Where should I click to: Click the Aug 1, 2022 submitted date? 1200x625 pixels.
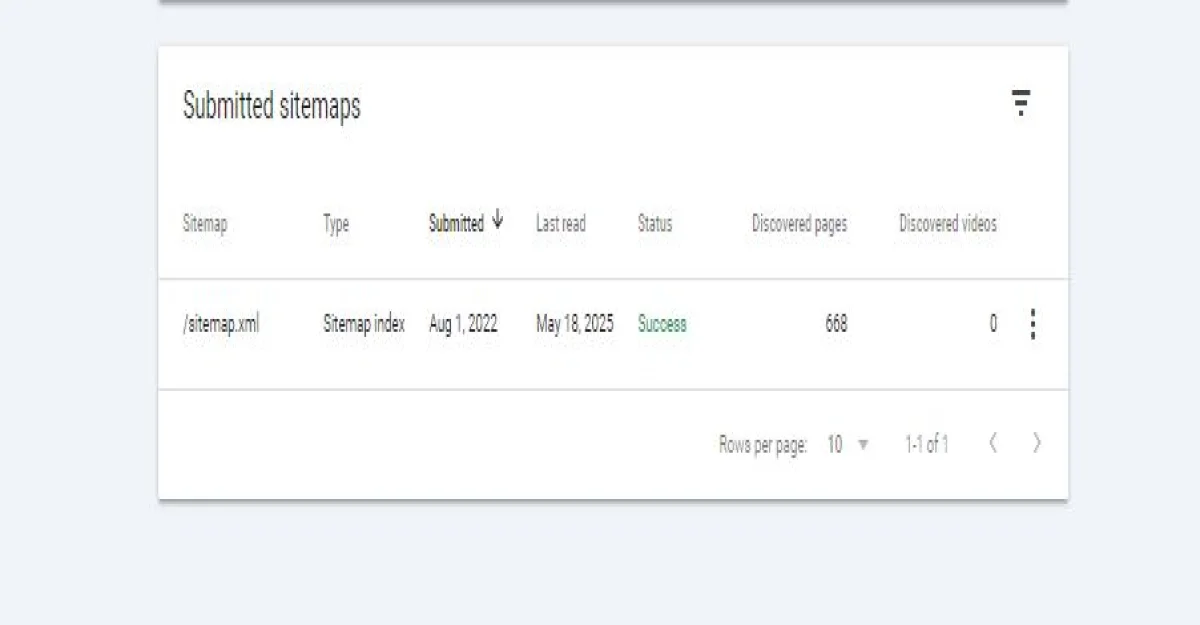(x=463, y=324)
